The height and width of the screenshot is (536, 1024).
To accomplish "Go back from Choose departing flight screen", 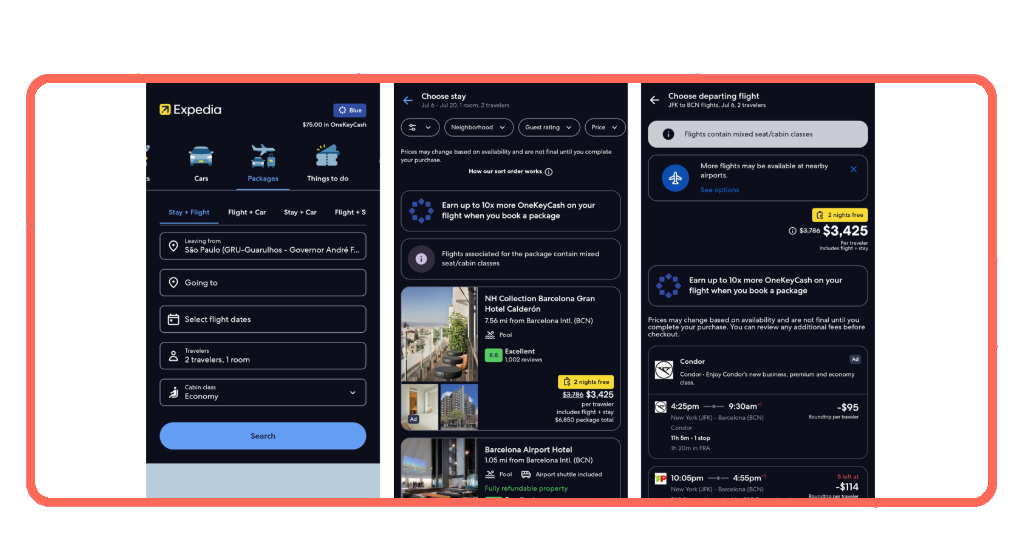I will (x=654, y=100).
